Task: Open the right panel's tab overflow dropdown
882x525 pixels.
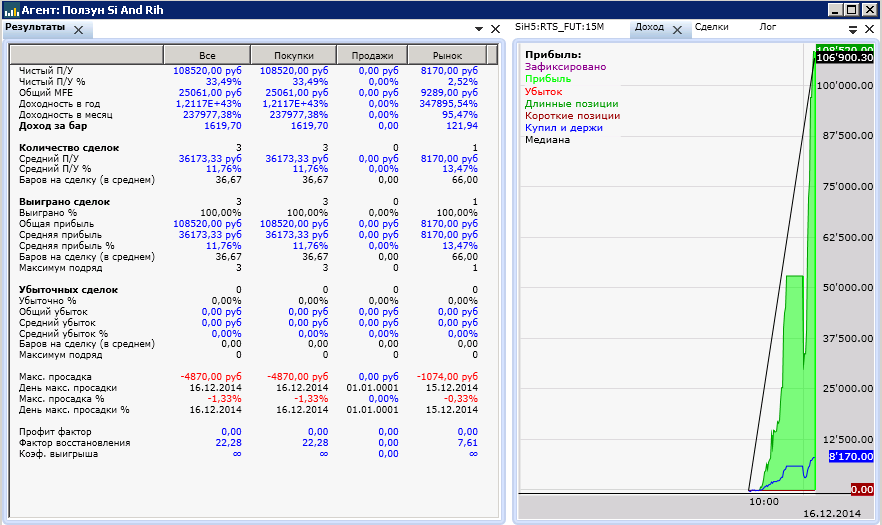Action: click(x=853, y=30)
